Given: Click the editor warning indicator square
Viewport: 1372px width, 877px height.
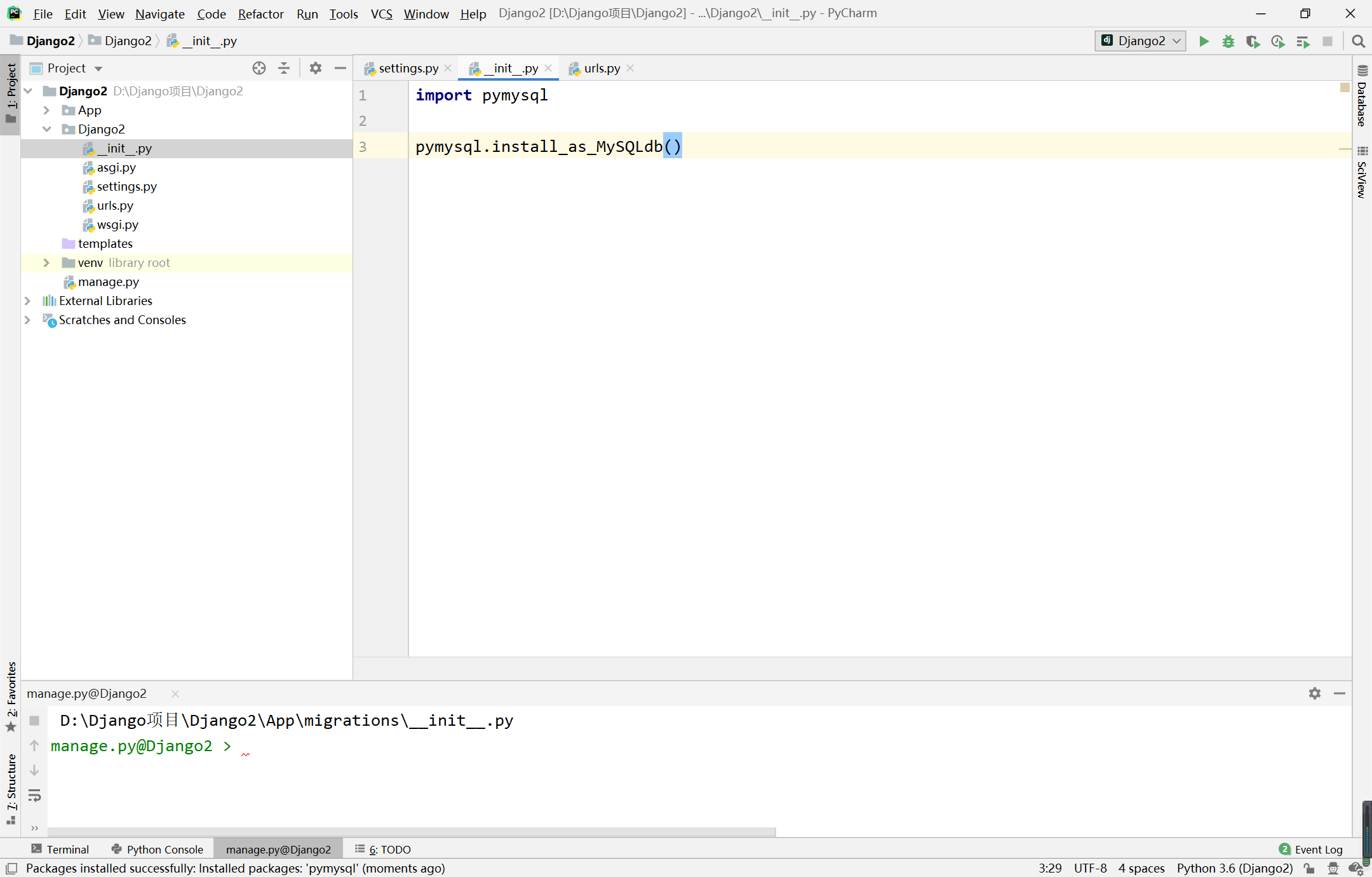Looking at the screenshot, I should coord(1345,87).
